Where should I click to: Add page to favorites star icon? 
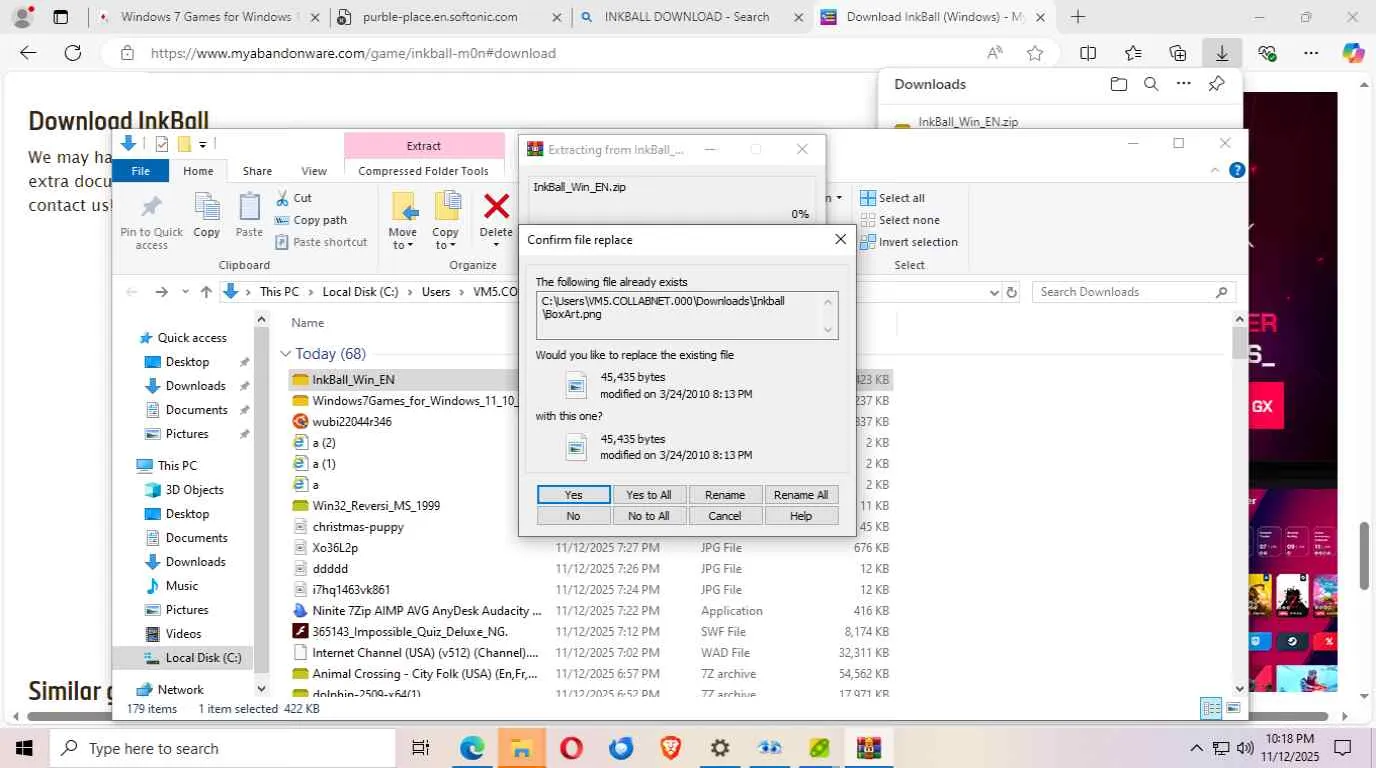pos(1035,53)
